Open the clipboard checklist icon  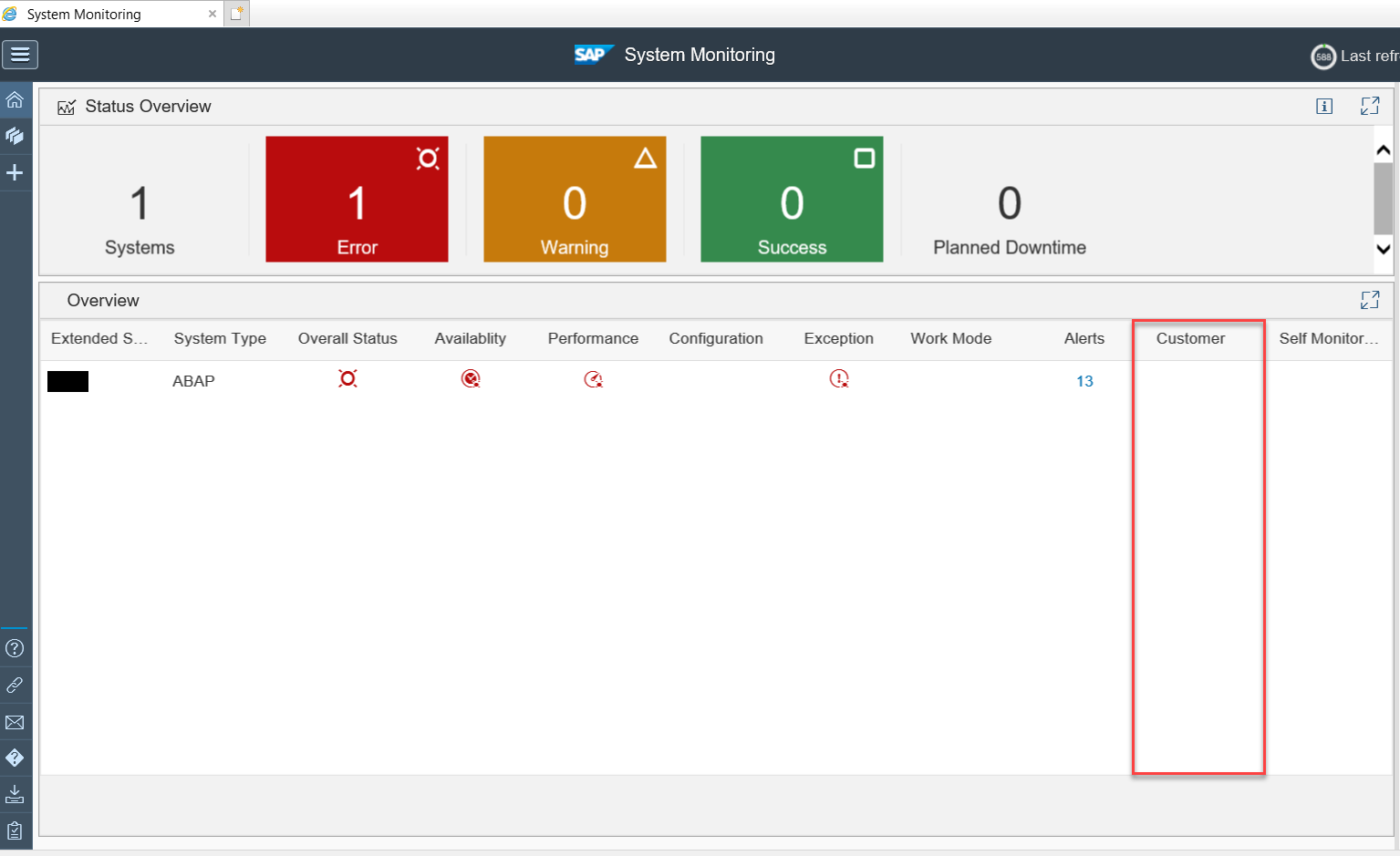[x=15, y=830]
